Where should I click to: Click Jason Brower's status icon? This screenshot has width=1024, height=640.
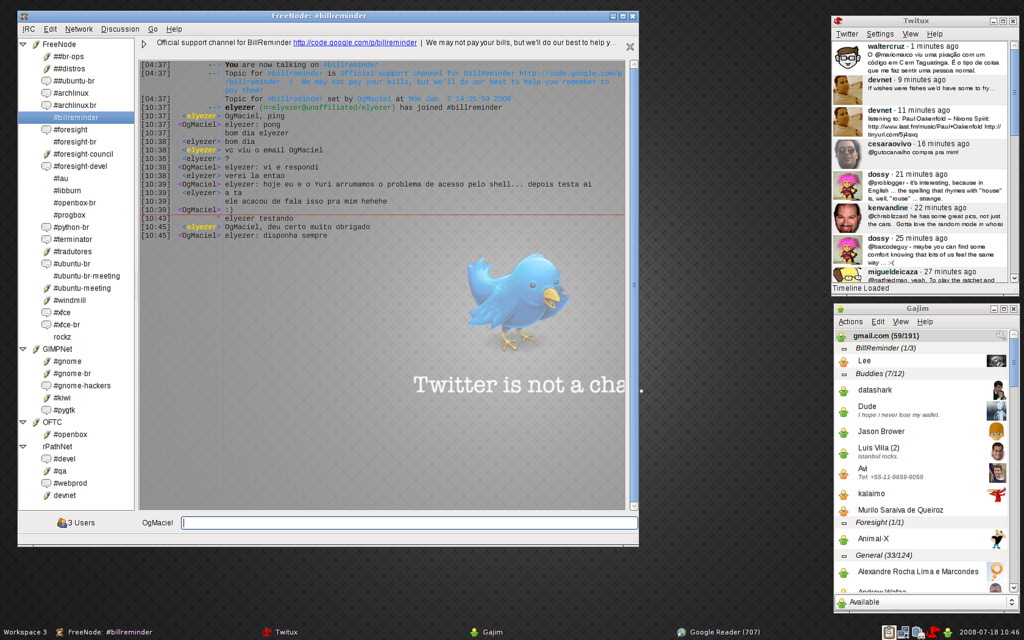843,432
